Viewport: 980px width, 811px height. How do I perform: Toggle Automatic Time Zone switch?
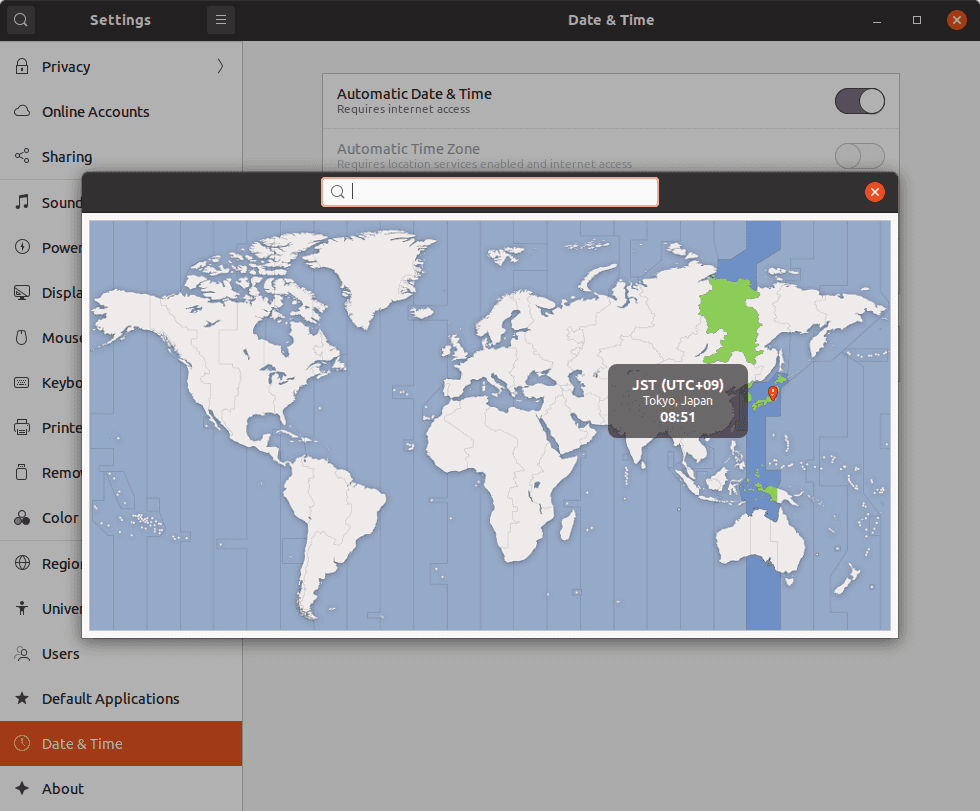[859, 156]
